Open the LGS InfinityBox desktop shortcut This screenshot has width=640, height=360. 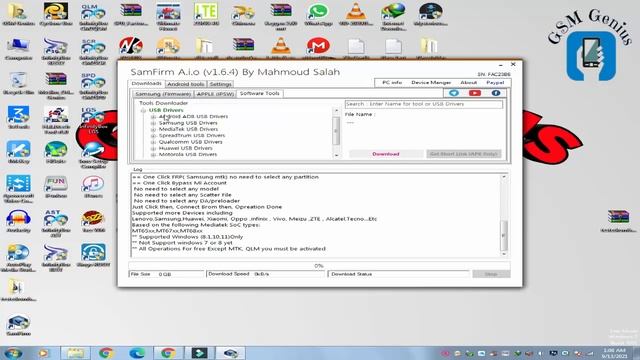[x=93, y=120]
